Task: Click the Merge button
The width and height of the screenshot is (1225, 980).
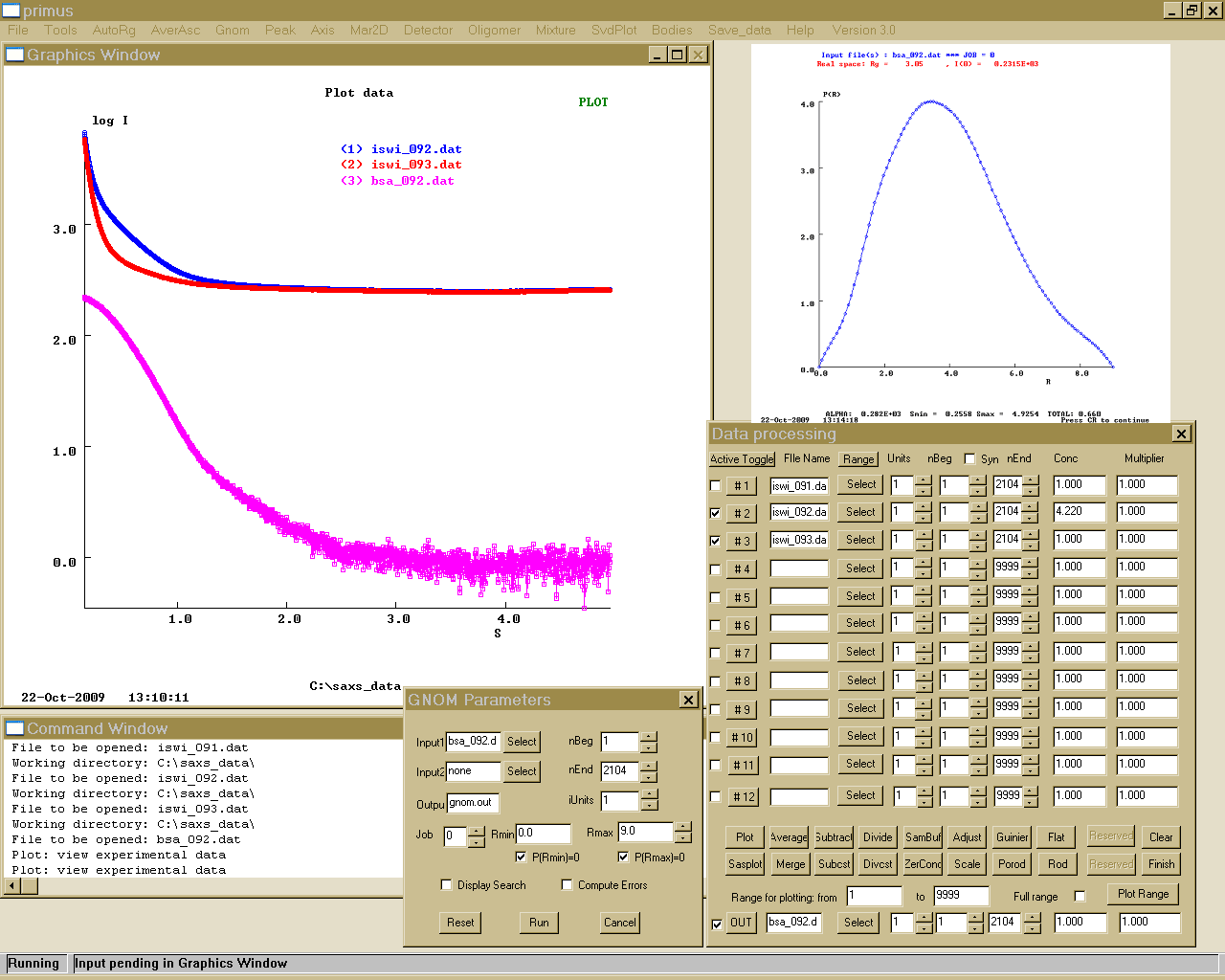Action: click(790, 863)
